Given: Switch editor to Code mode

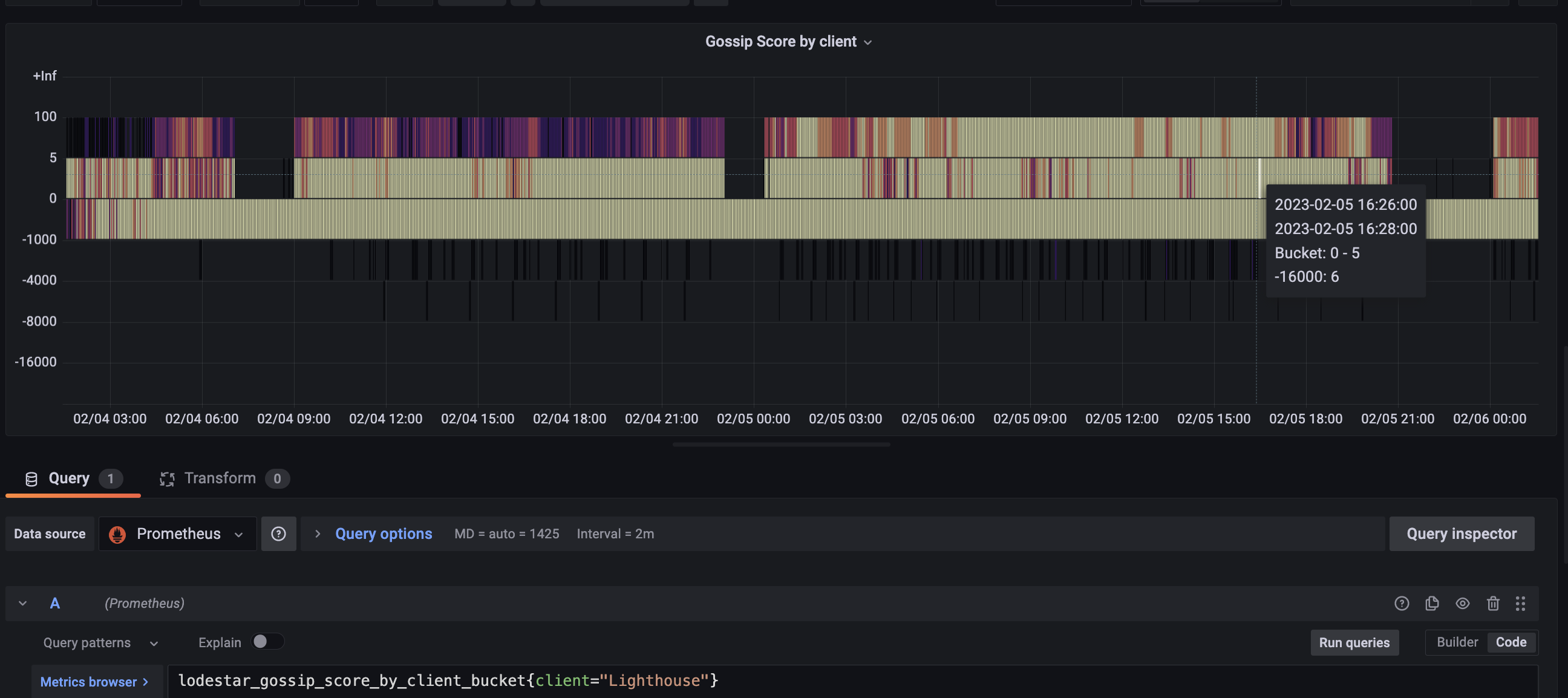Looking at the screenshot, I should tap(1511, 642).
